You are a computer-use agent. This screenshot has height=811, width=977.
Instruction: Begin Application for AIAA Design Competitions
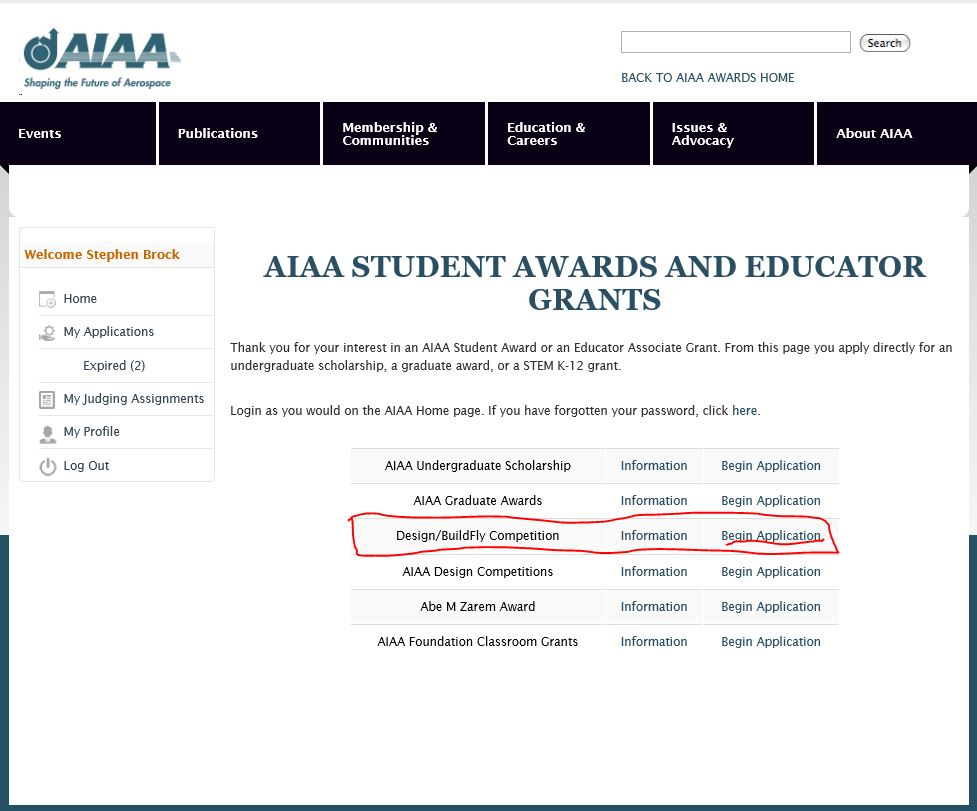(x=771, y=571)
